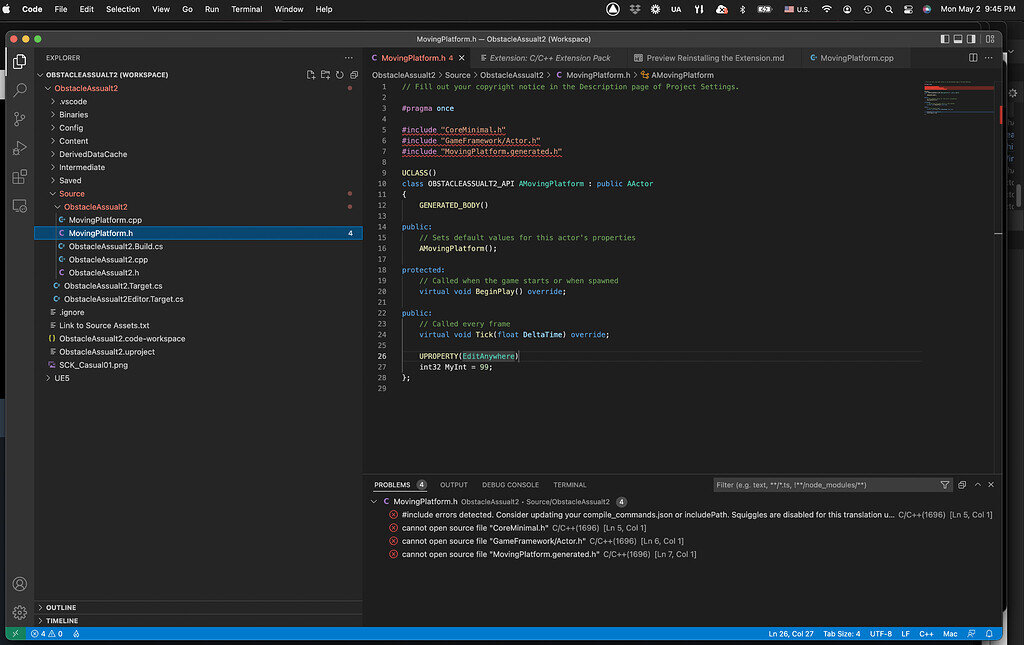Toggle the secondary side bar layout button

(x=973, y=39)
